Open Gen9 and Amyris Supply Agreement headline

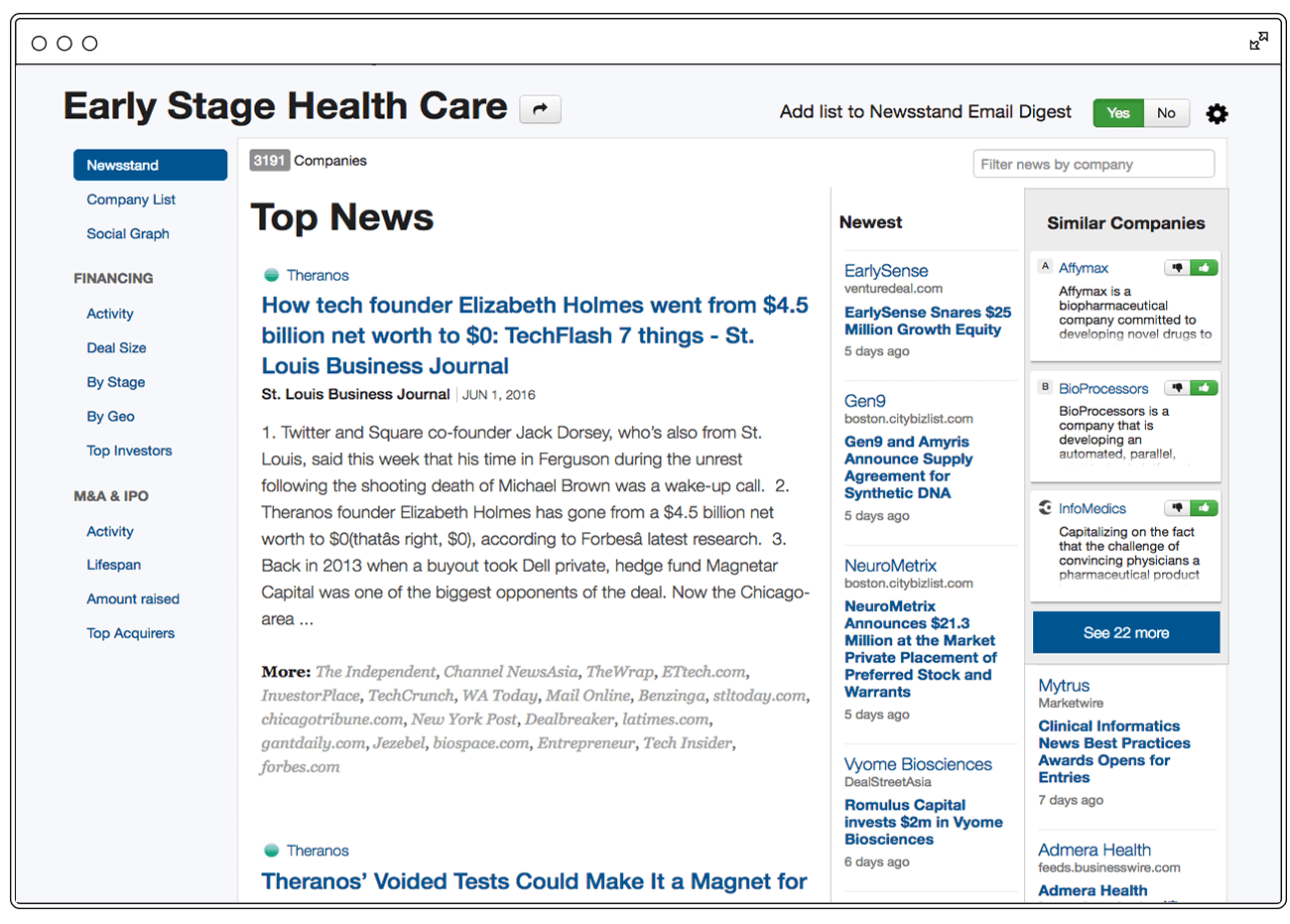click(909, 467)
